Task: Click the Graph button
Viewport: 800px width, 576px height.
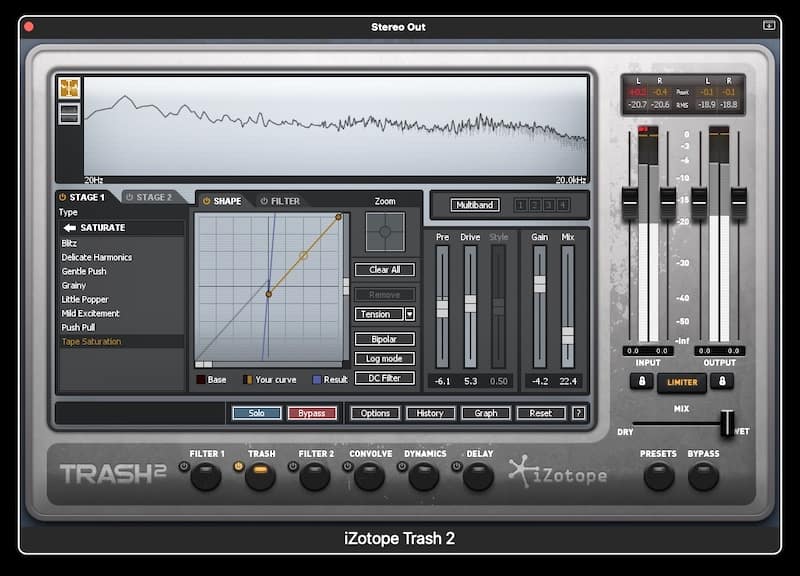Action: [x=486, y=413]
